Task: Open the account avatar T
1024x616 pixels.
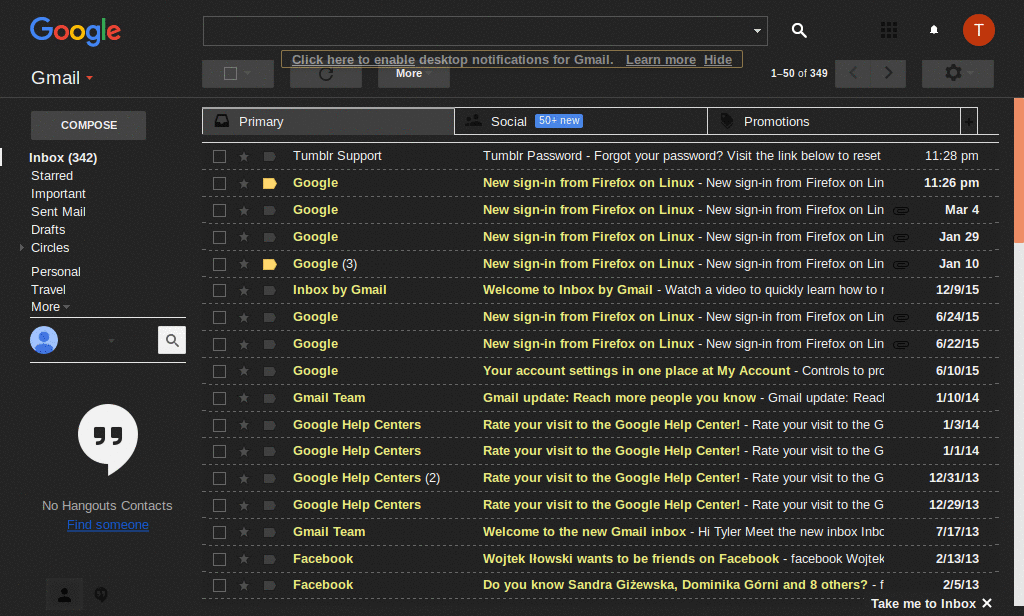Action: (x=978, y=30)
